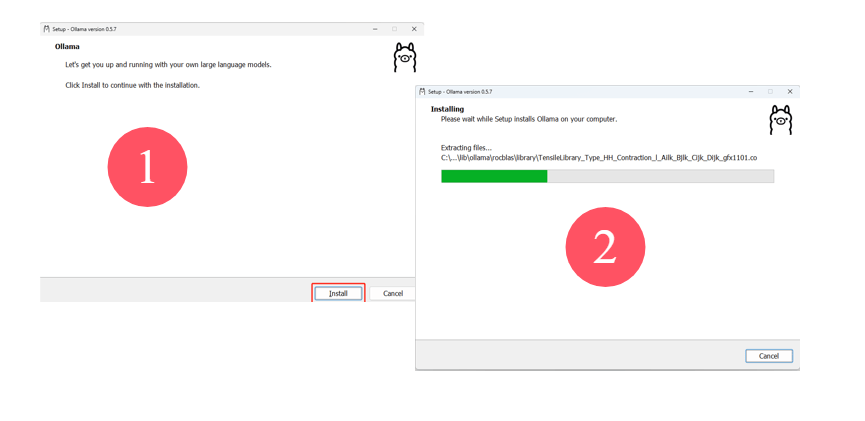Minimize the Installing setup window
The image size is (865, 421).
tap(751, 91)
